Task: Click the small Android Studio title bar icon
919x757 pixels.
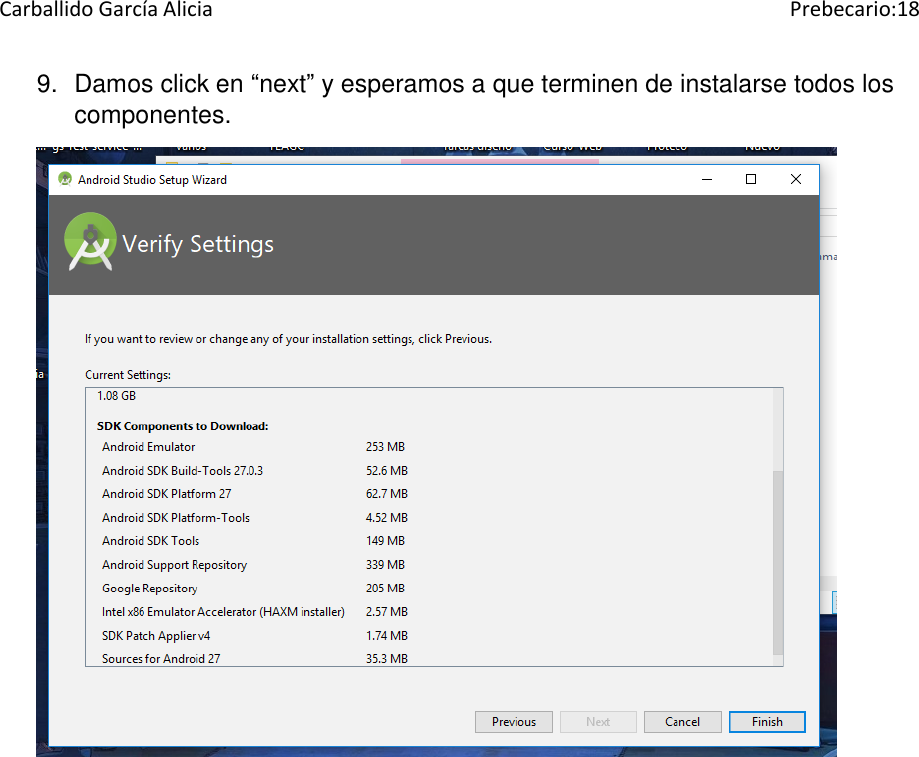Action: (65, 179)
